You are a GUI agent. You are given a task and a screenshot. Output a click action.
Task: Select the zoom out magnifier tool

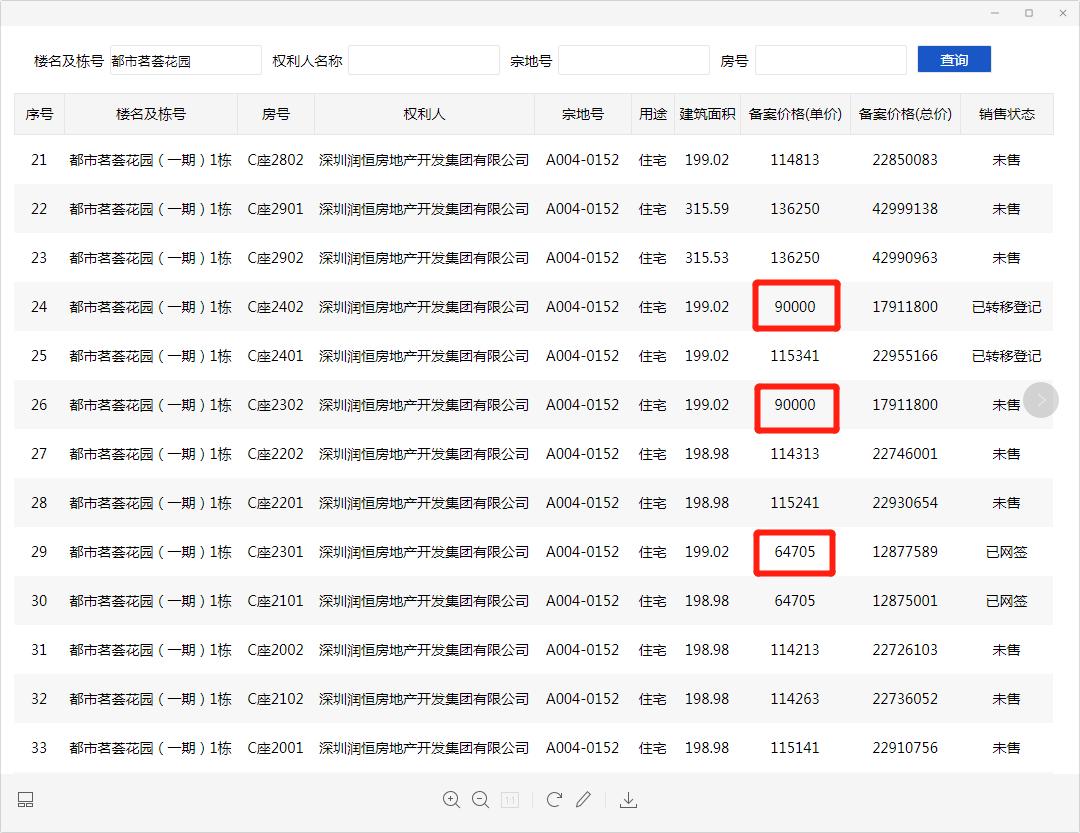(481, 800)
